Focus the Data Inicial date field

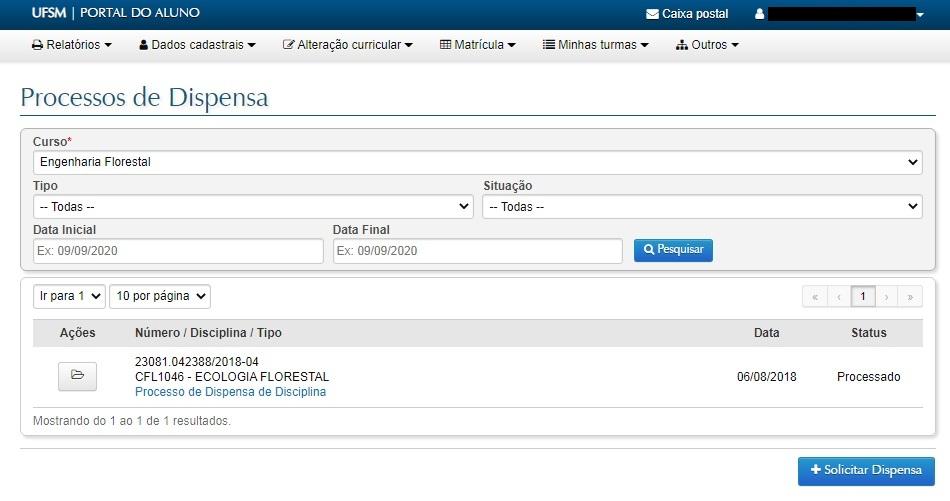pos(178,251)
